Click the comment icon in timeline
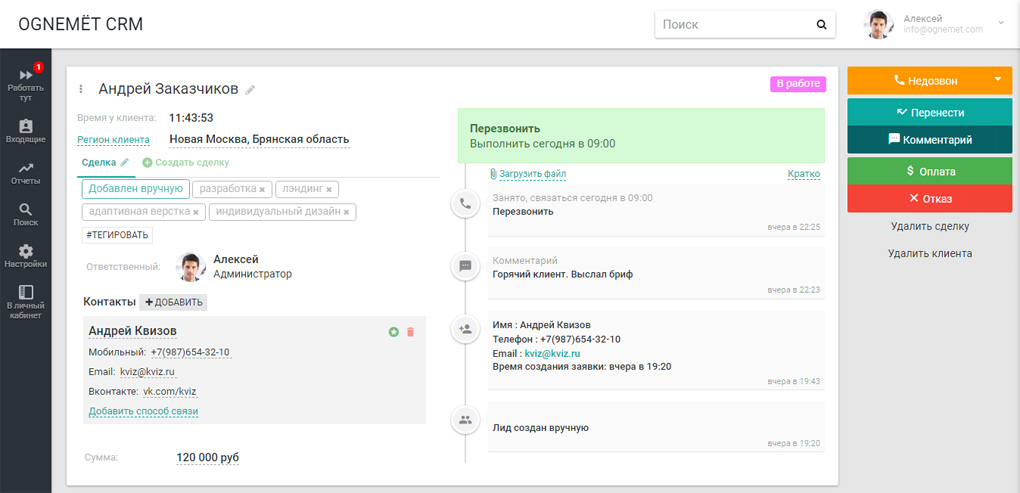The image size is (1020, 493). pos(465,266)
